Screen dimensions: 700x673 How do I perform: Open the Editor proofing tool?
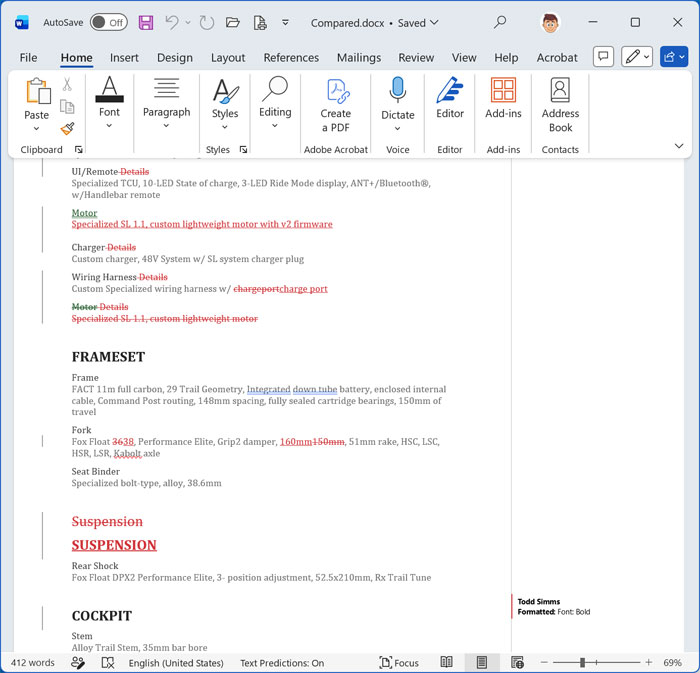tap(450, 99)
